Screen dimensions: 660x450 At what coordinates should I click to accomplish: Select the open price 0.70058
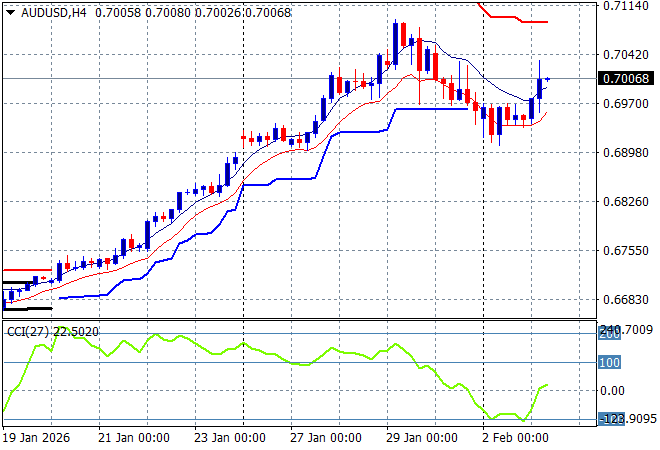coord(118,13)
